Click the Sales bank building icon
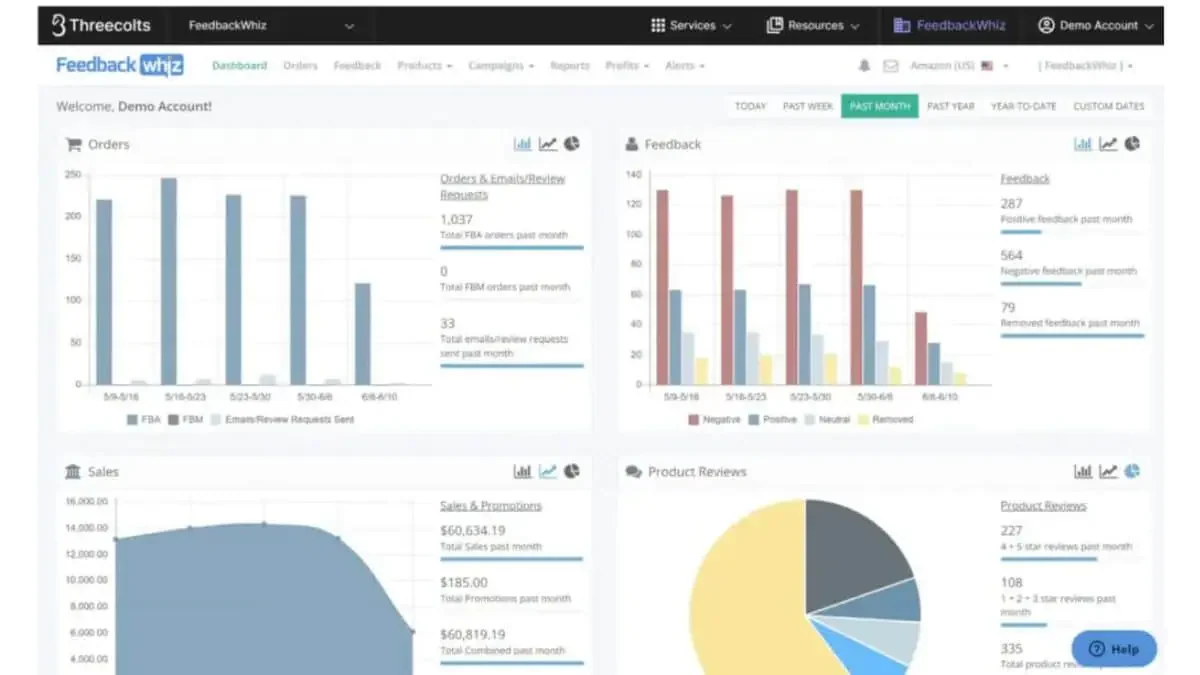This screenshot has height=675, width=1200. click(x=73, y=471)
